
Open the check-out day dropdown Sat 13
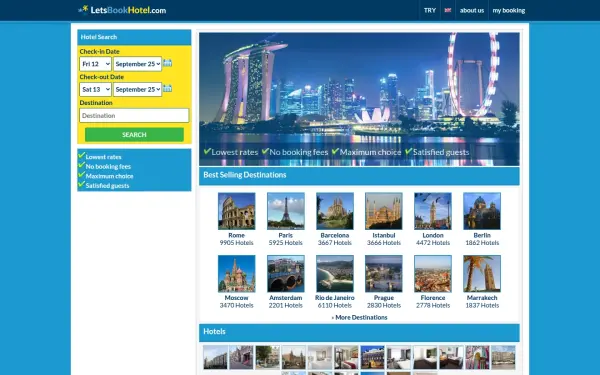pos(95,89)
